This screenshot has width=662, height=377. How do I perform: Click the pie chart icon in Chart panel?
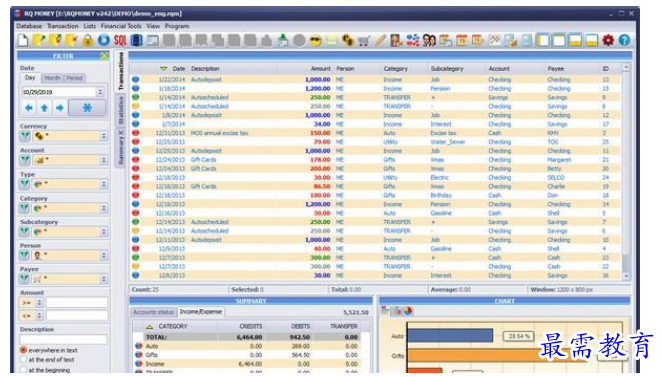tap(408, 311)
